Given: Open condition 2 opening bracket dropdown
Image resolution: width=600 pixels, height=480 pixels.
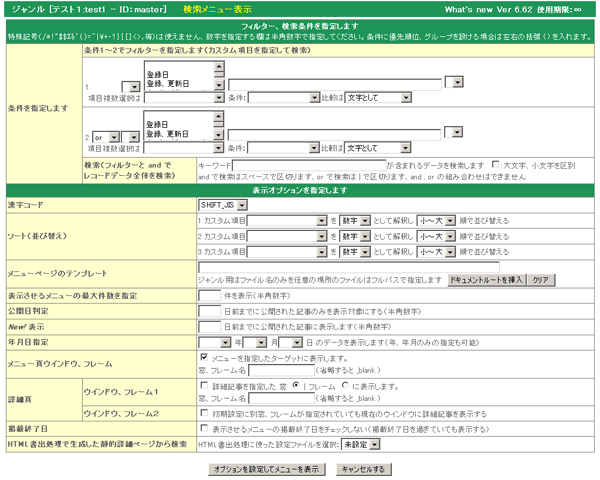Looking at the screenshot, I should [x=130, y=137].
